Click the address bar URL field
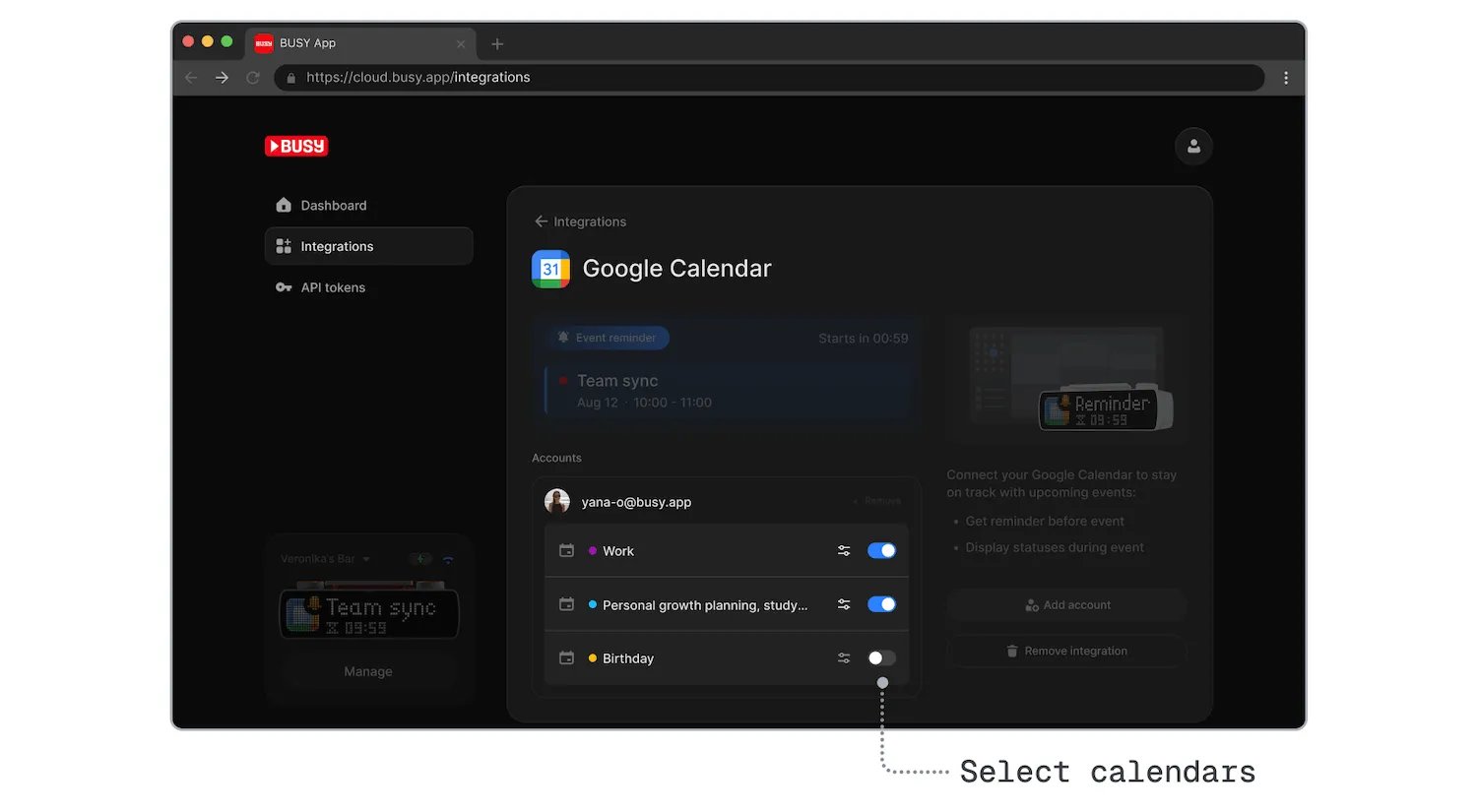 [769, 78]
